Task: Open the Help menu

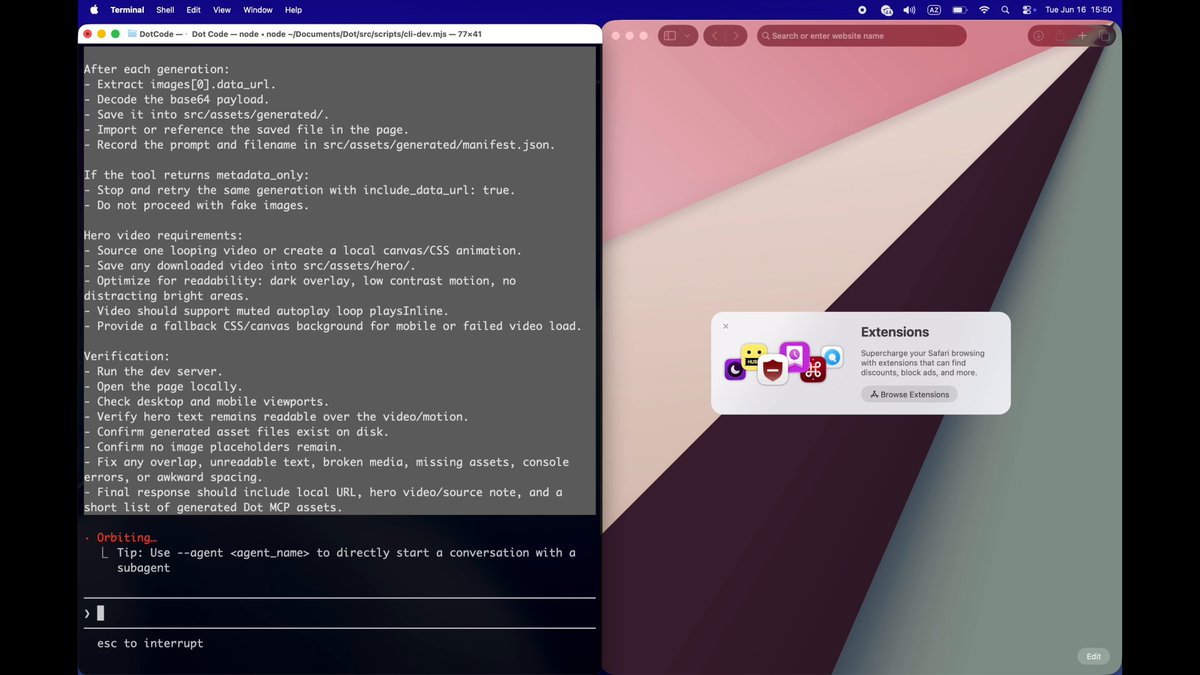Action: (293, 9)
